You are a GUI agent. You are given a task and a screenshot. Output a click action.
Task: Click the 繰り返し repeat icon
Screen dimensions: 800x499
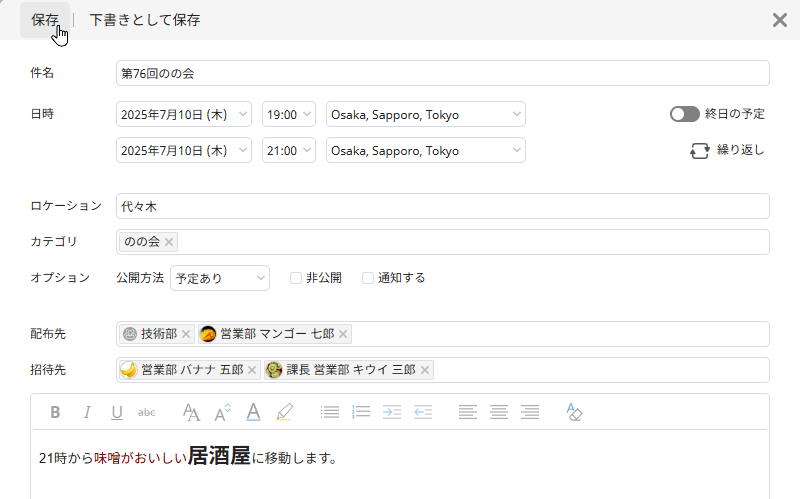click(699, 151)
